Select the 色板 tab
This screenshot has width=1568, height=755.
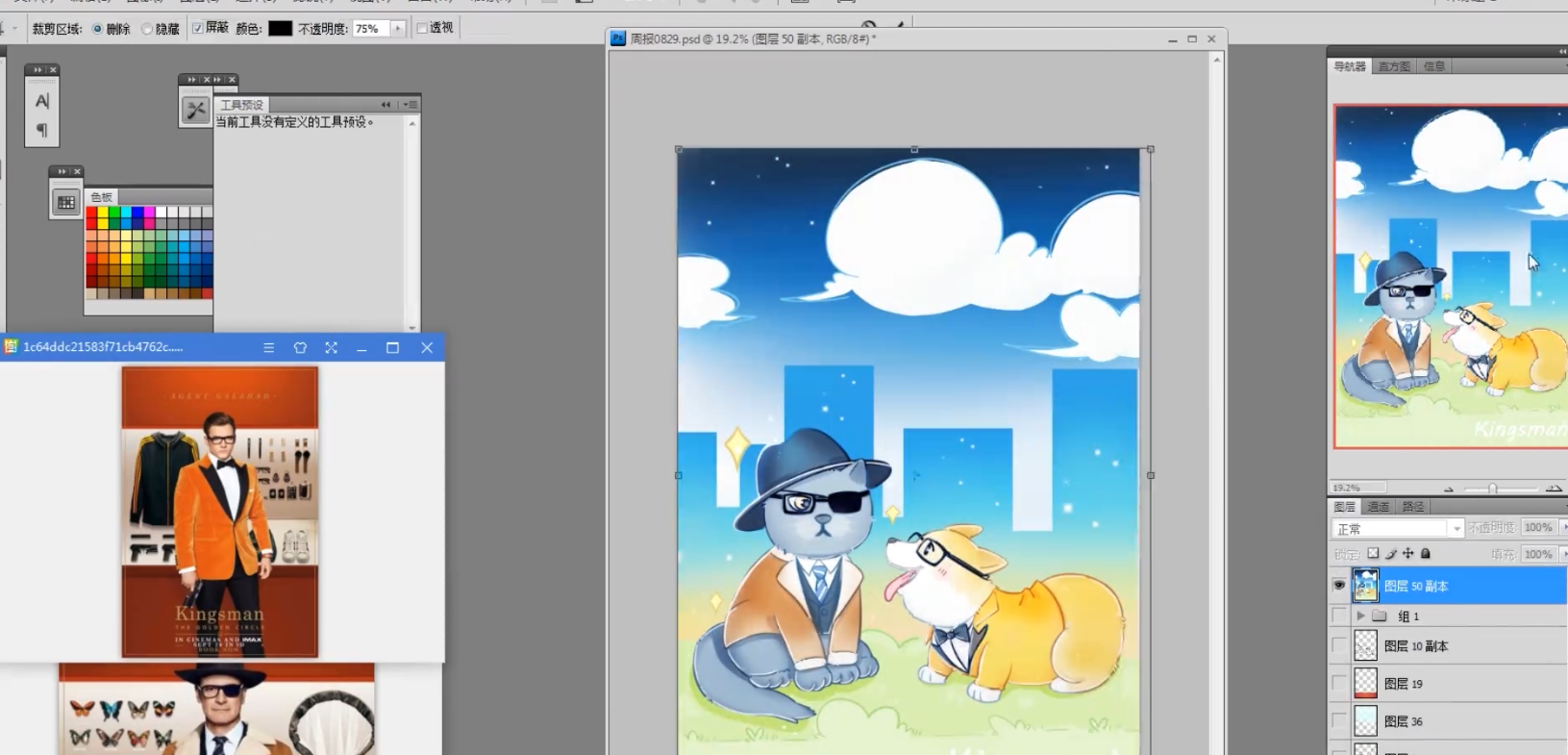[x=101, y=197]
